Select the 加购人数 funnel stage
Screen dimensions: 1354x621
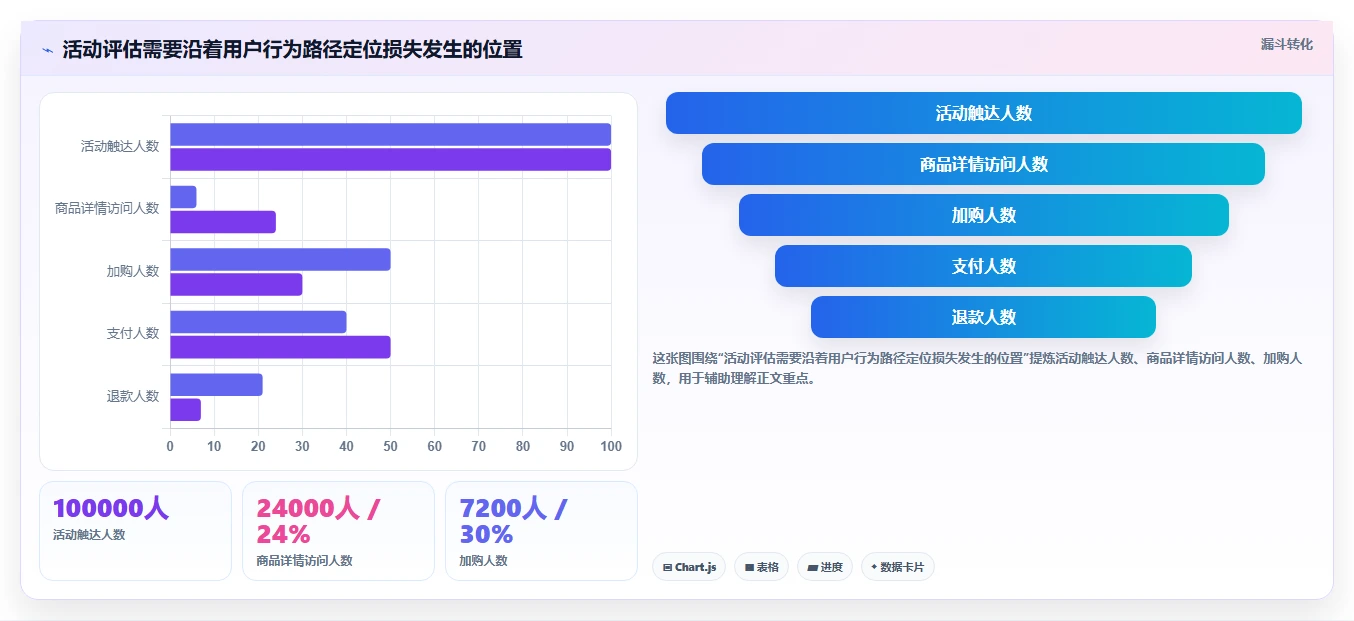[984, 215]
